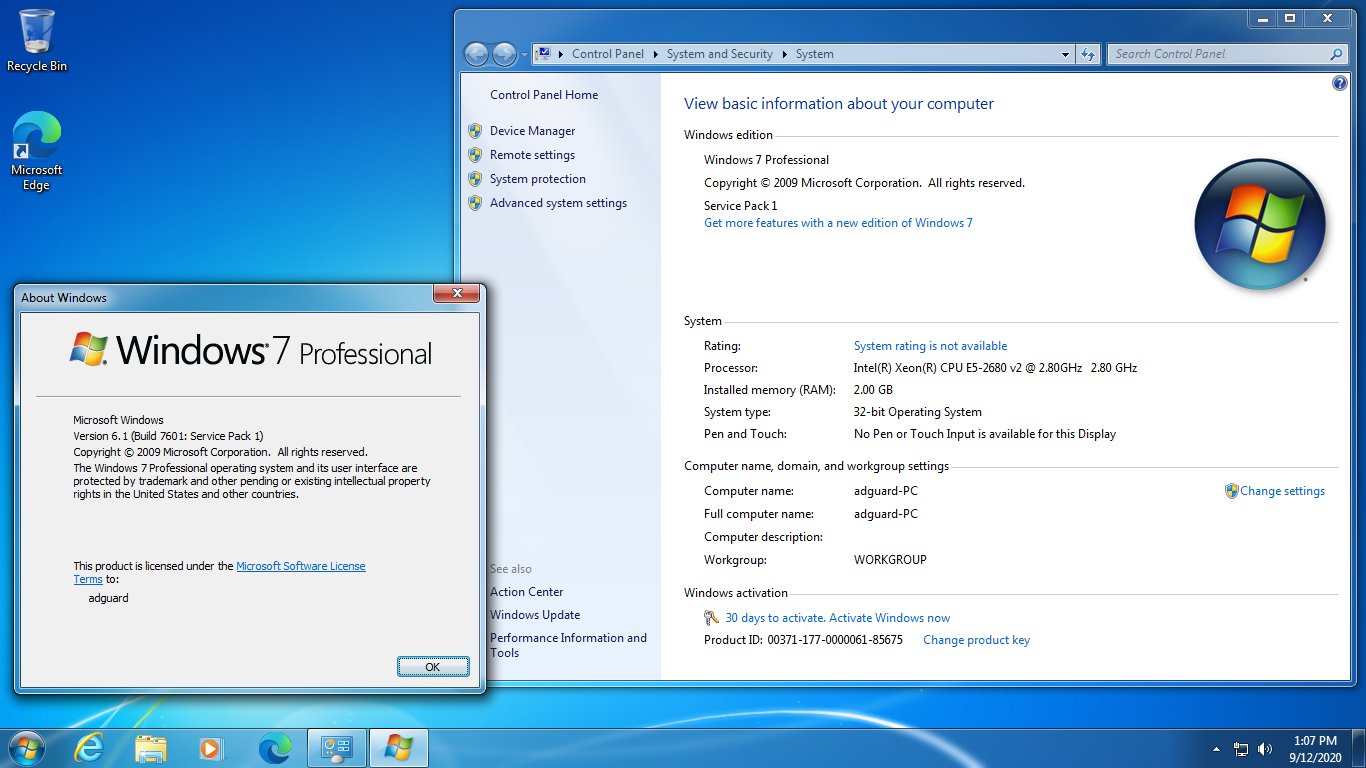Click the WORKGROUP value
Screen dimensions: 1366x768
click(890, 560)
